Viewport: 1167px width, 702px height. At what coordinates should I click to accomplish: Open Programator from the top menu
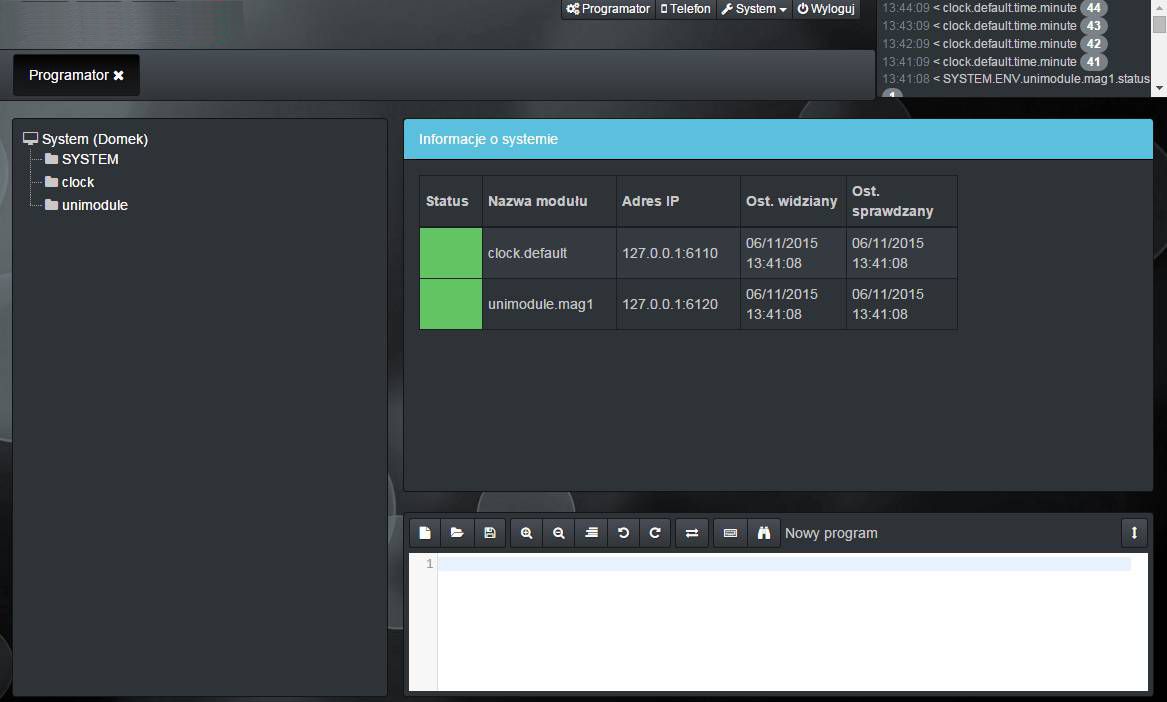coord(608,9)
